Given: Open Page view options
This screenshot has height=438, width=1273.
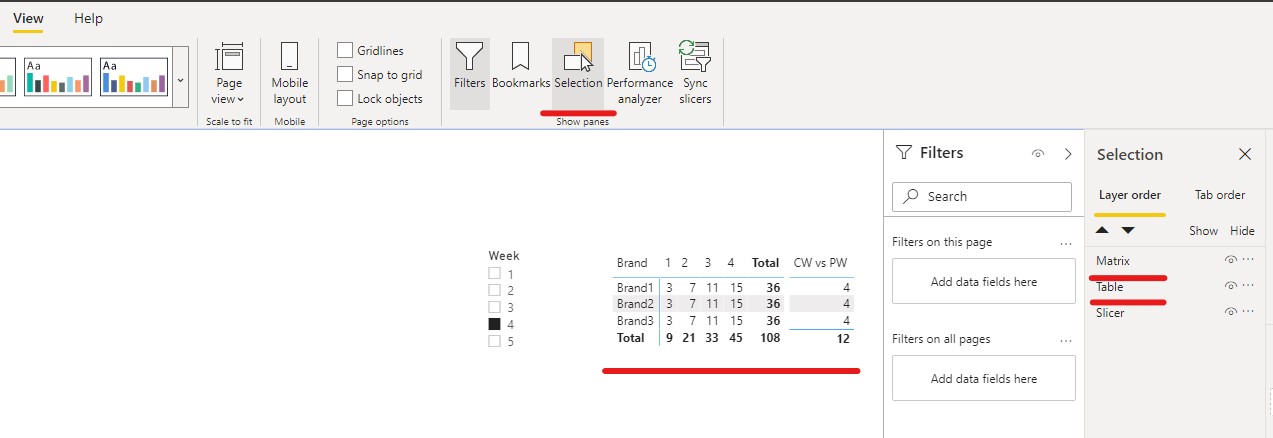Looking at the screenshot, I should click(229, 73).
